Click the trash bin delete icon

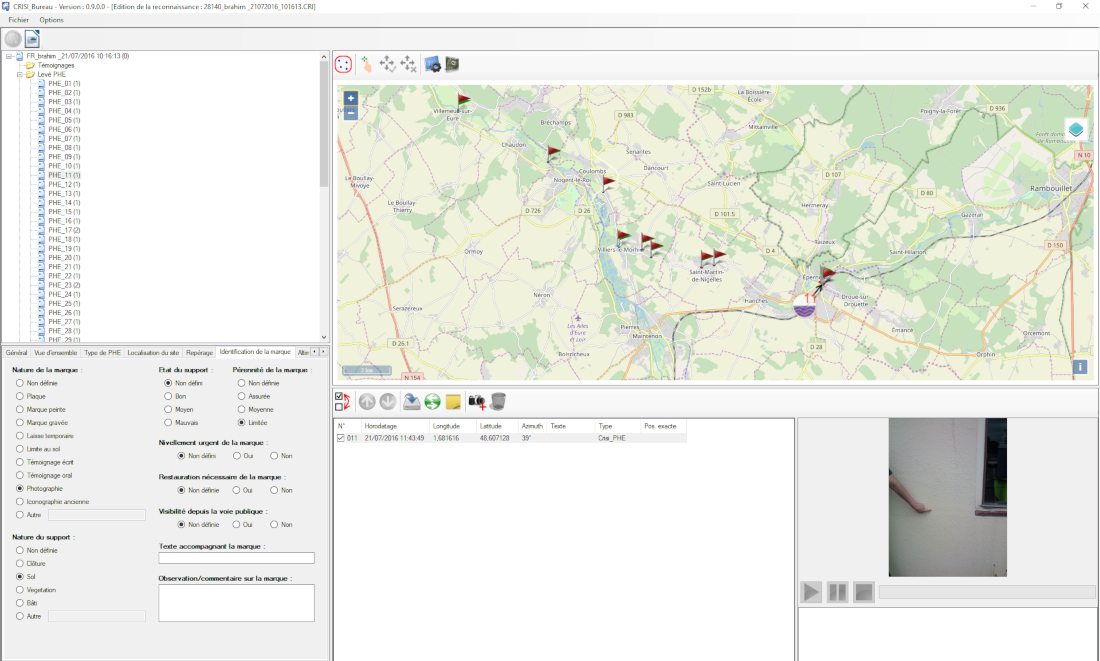pyautogui.click(x=498, y=402)
